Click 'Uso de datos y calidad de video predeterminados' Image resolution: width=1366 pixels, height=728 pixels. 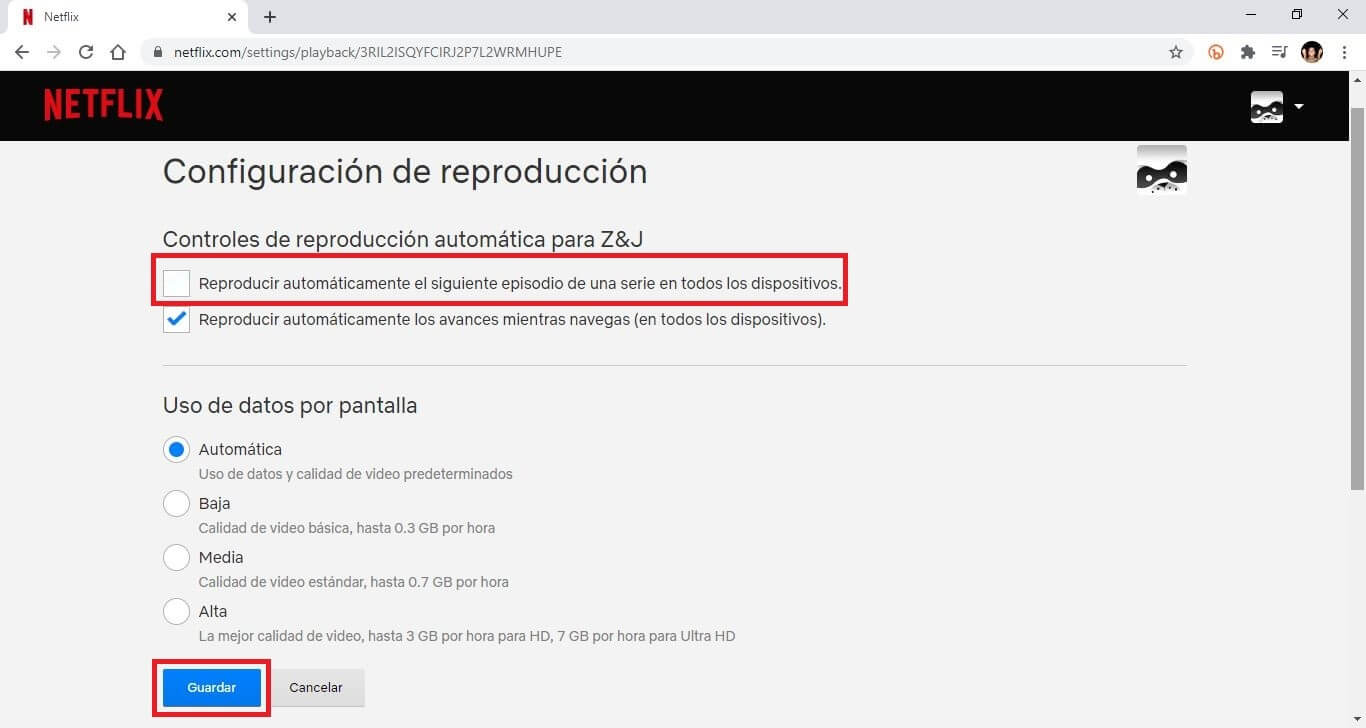tap(355, 474)
